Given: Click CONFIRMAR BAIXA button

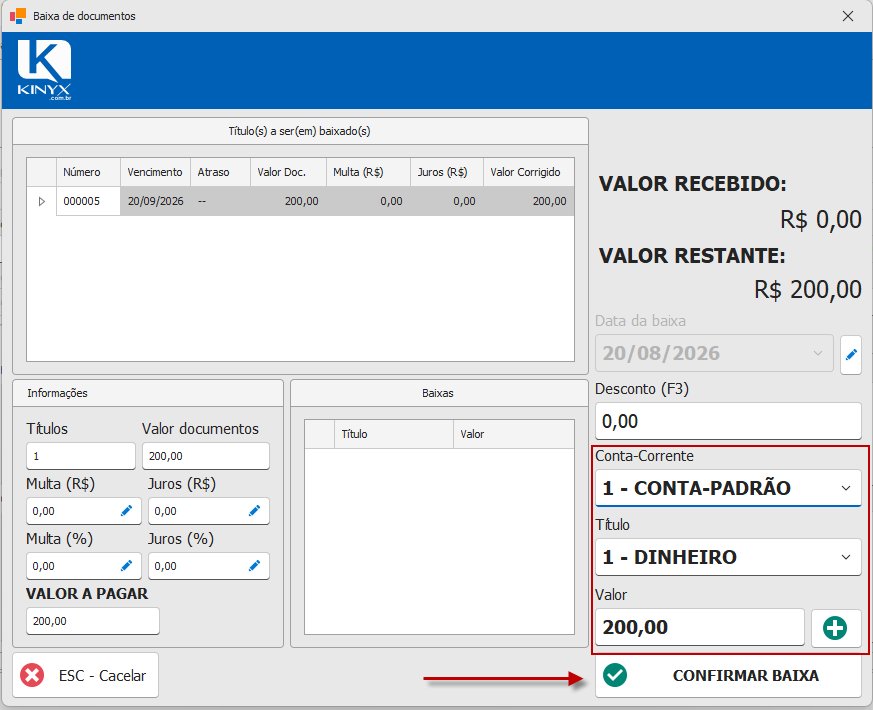Looking at the screenshot, I should click(728, 675).
